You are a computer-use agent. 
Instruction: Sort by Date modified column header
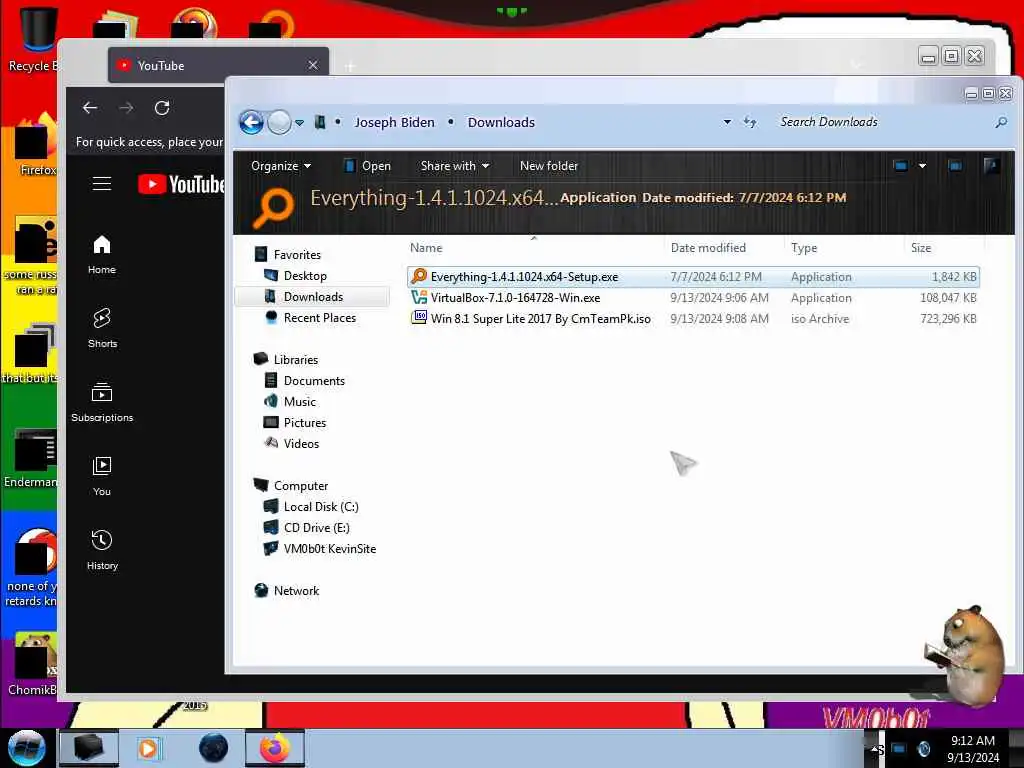click(724, 248)
